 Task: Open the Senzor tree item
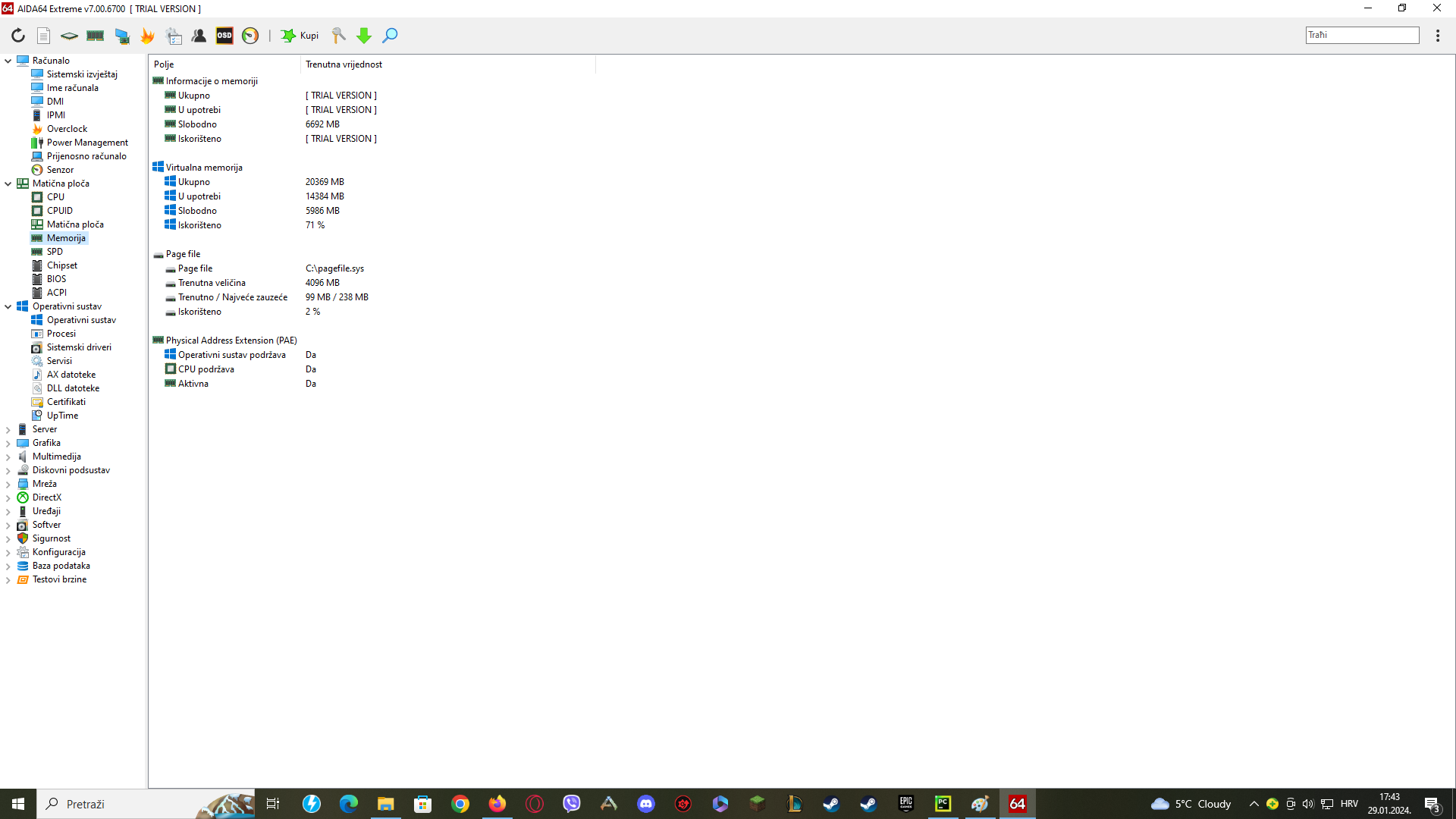point(60,170)
